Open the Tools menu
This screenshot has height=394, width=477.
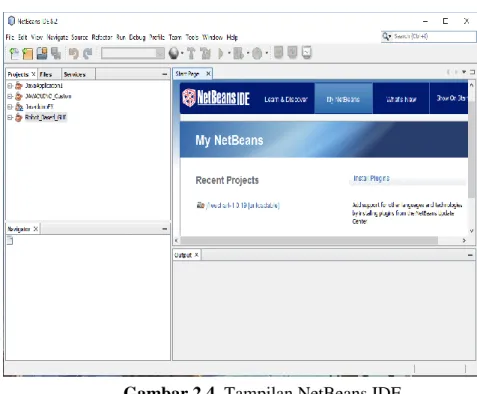192,37
